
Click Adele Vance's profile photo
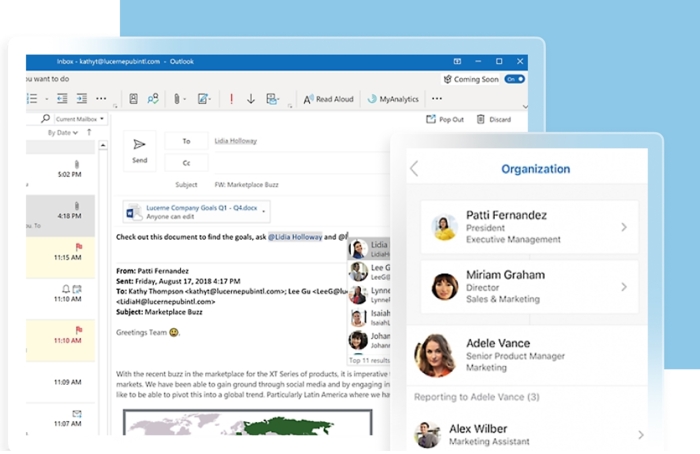coord(436,355)
